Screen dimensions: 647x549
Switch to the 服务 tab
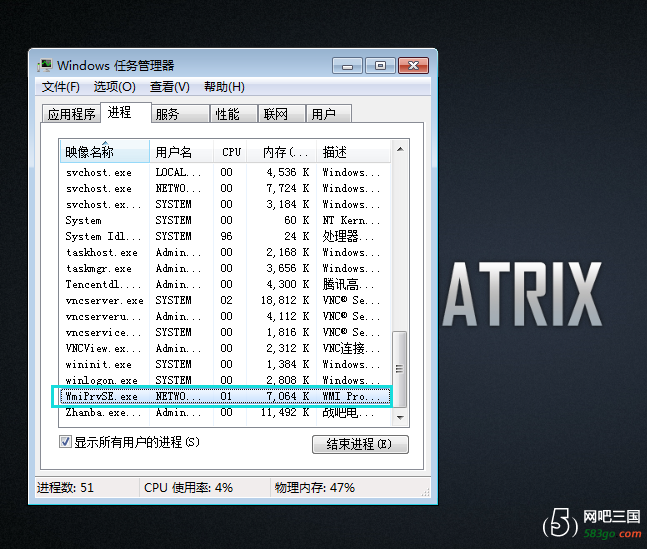tap(181, 114)
